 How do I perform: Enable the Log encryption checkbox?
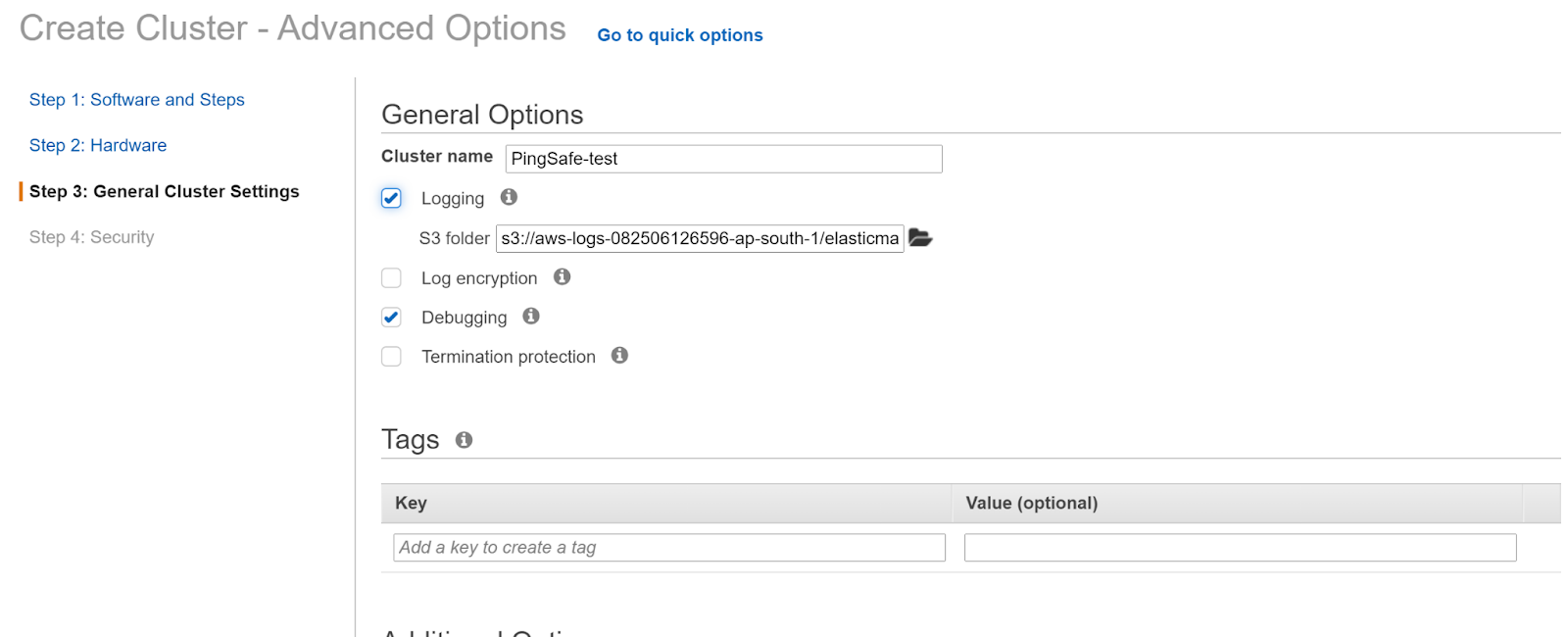click(391, 278)
